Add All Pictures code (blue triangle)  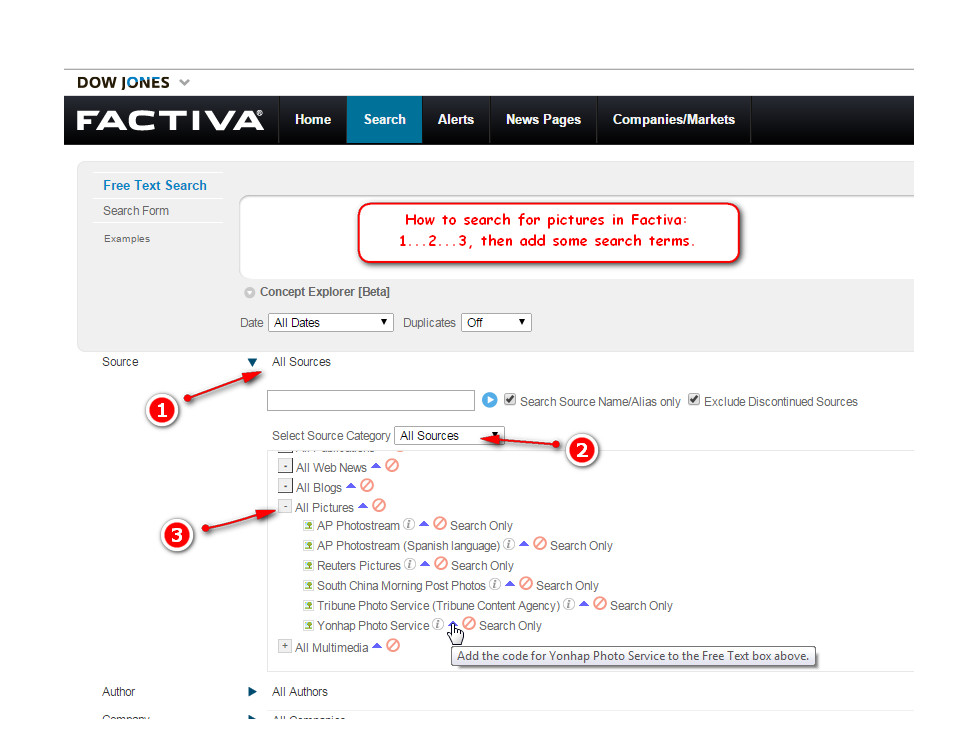click(363, 506)
